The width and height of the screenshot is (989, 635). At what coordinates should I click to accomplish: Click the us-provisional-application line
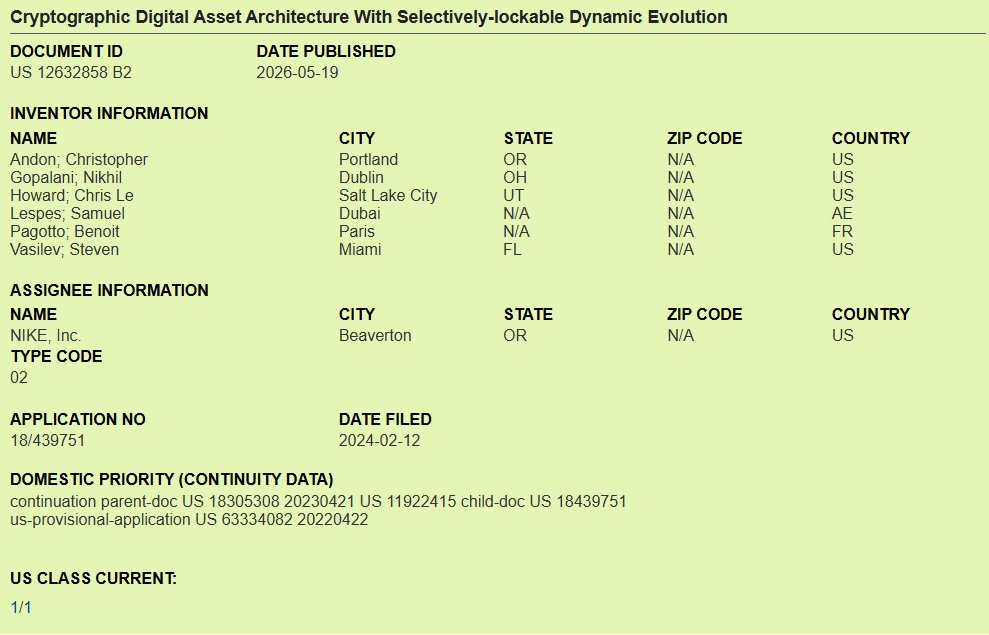189,520
